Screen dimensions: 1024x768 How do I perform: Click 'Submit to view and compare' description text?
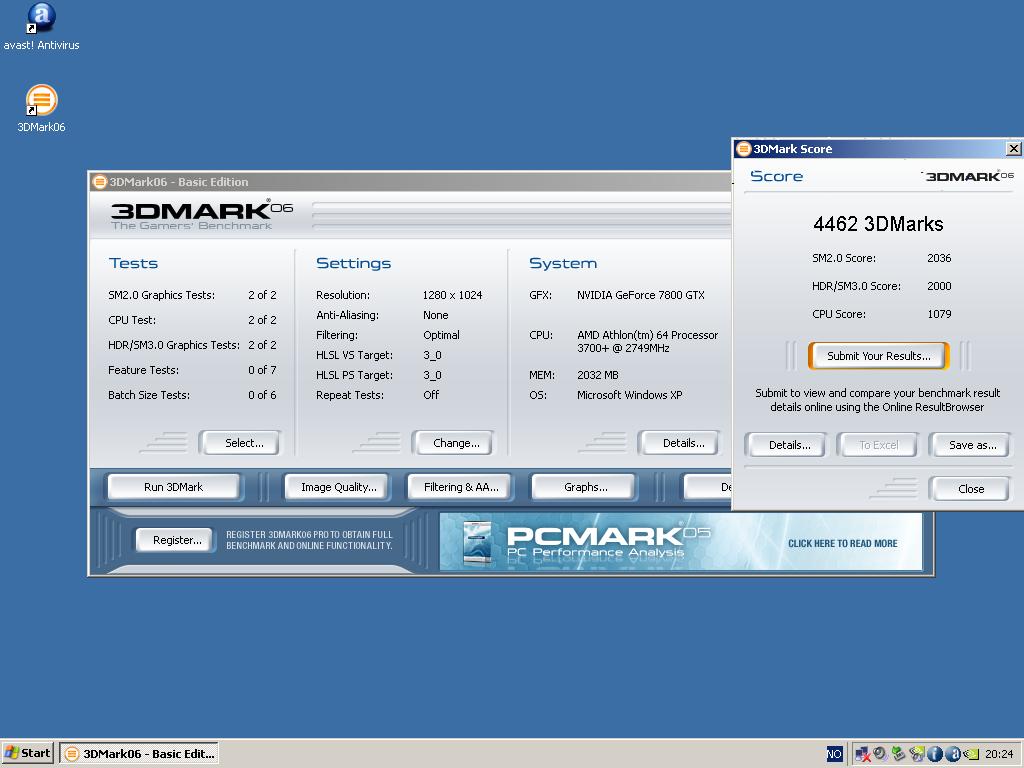point(877,400)
